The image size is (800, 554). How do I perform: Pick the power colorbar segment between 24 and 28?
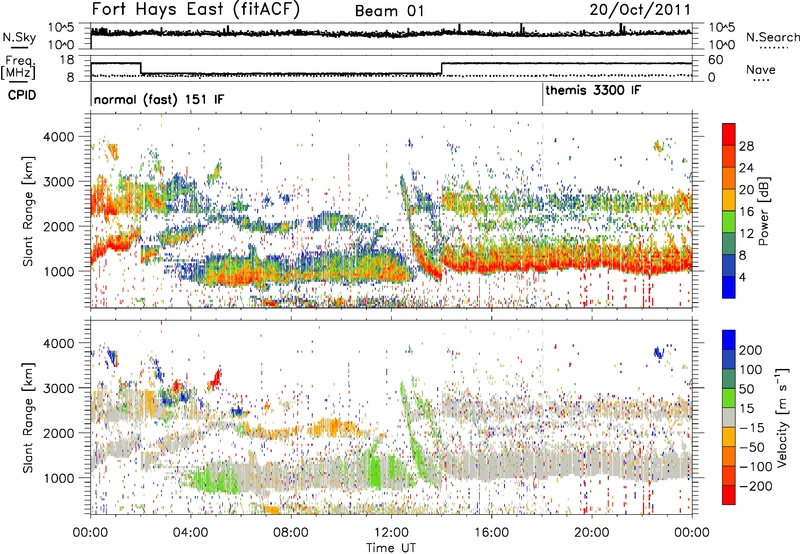(x=729, y=156)
